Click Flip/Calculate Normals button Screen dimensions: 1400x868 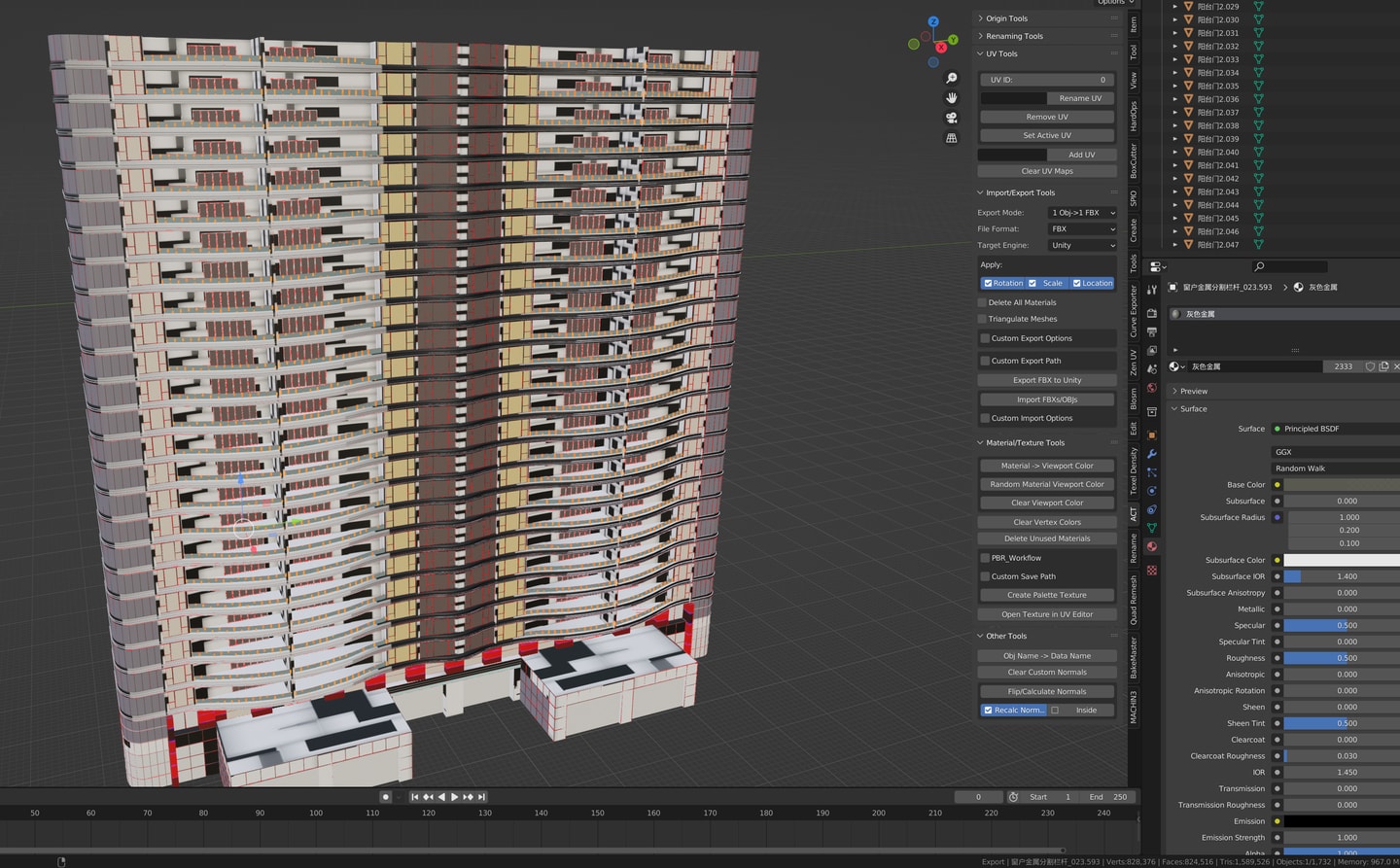(1047, 692)
